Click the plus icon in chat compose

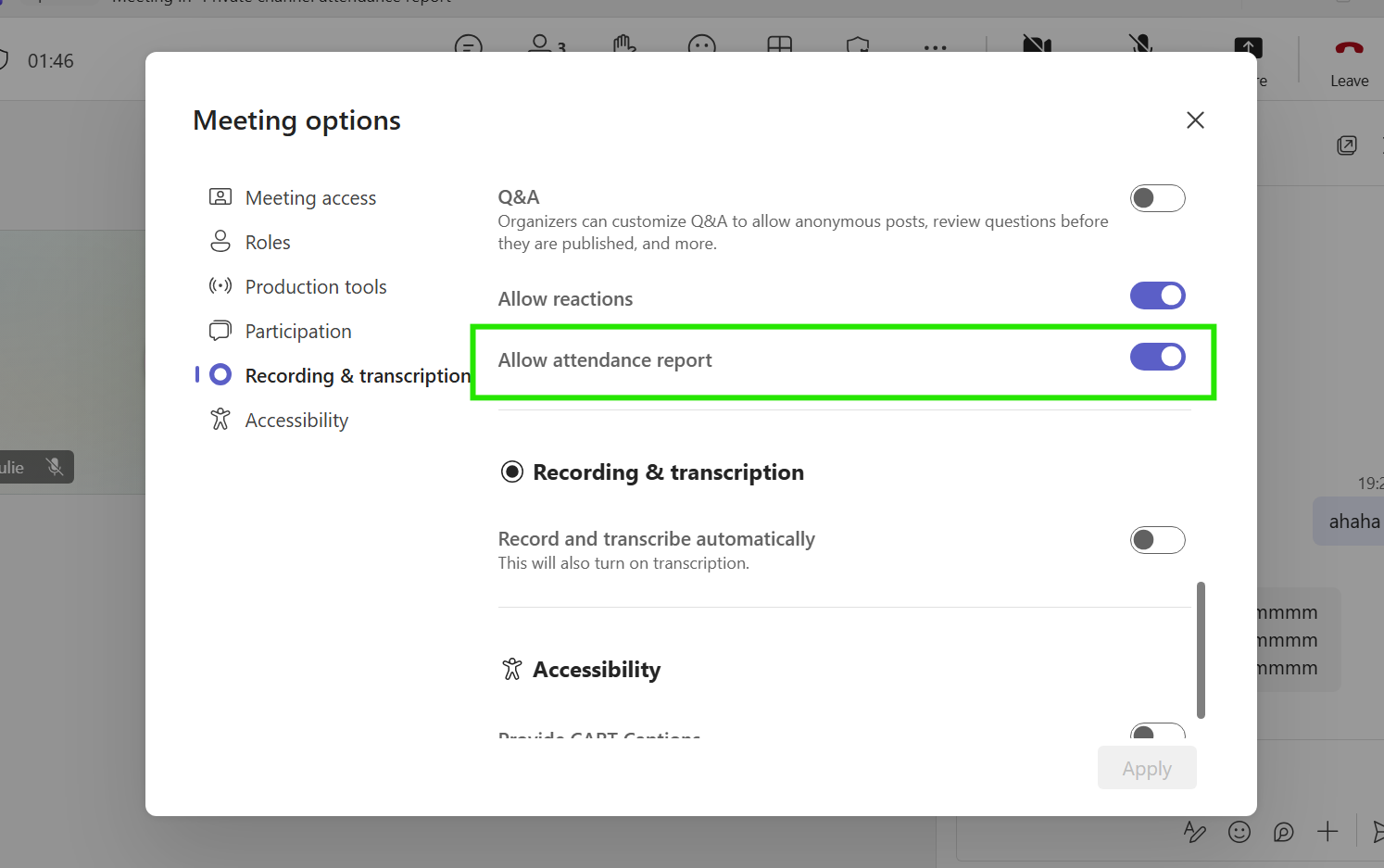[x=1327, y=832]
